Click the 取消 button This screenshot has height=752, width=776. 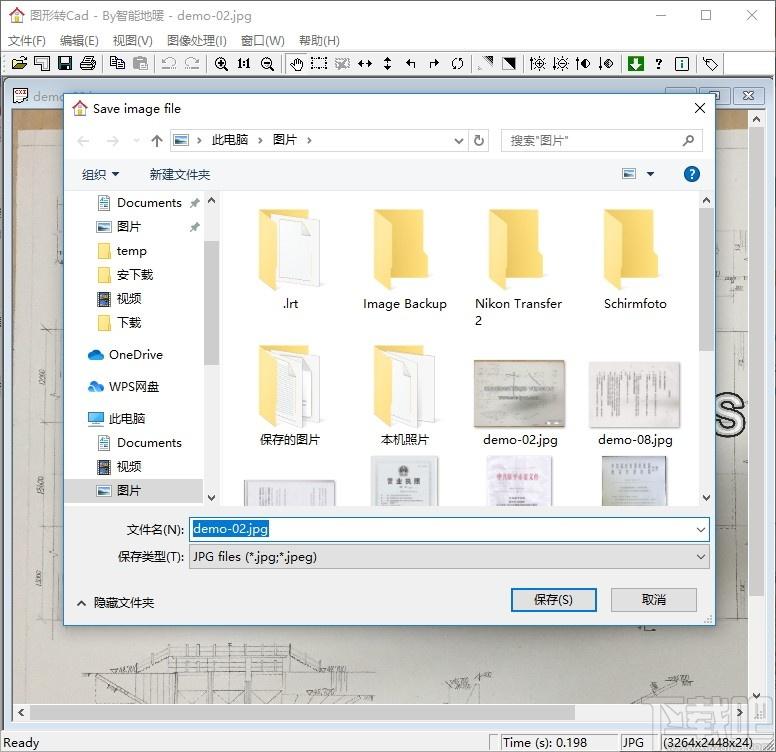click(x=654, y=600)
